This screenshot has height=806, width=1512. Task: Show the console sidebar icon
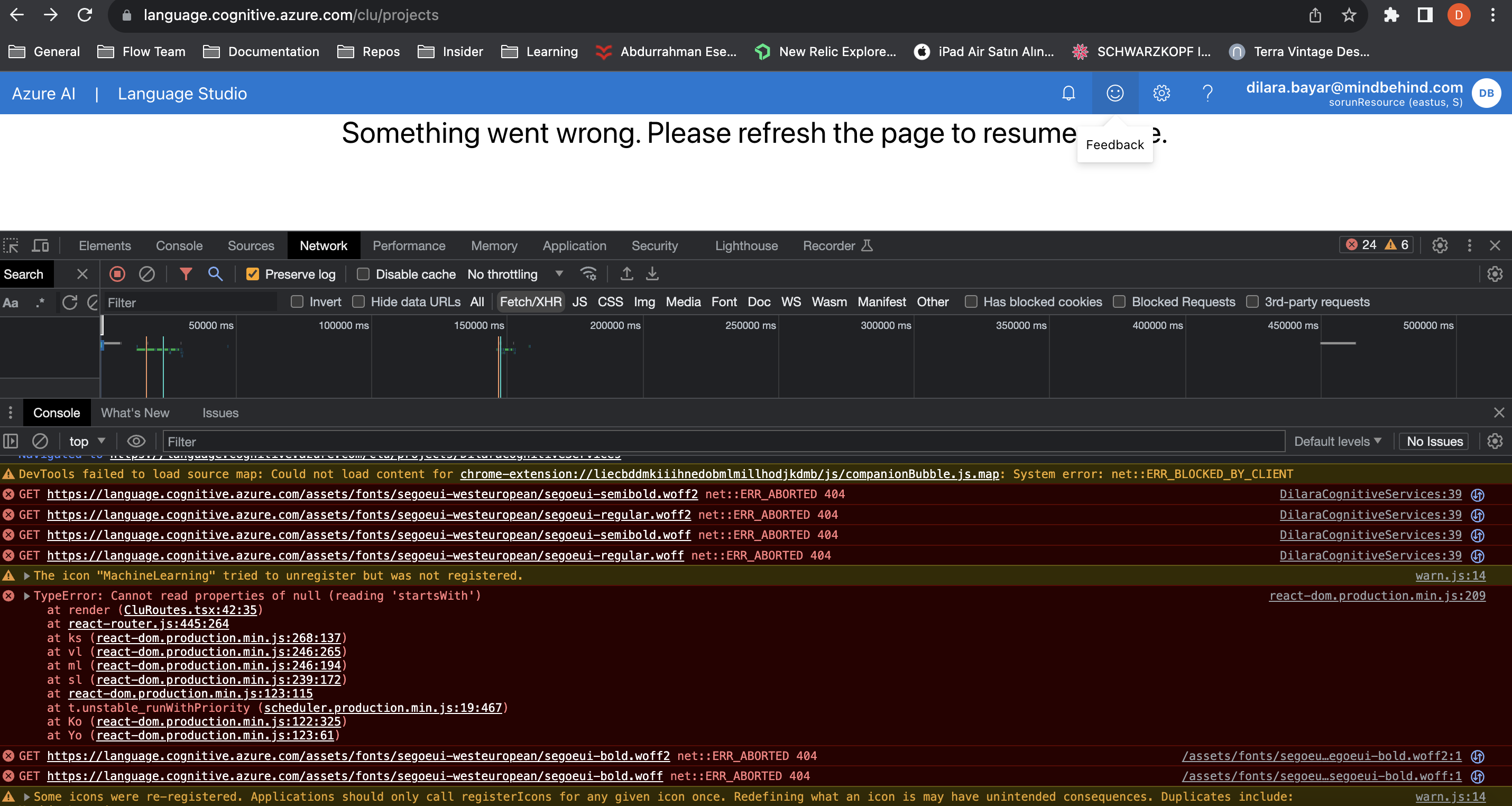click(11, 442)
